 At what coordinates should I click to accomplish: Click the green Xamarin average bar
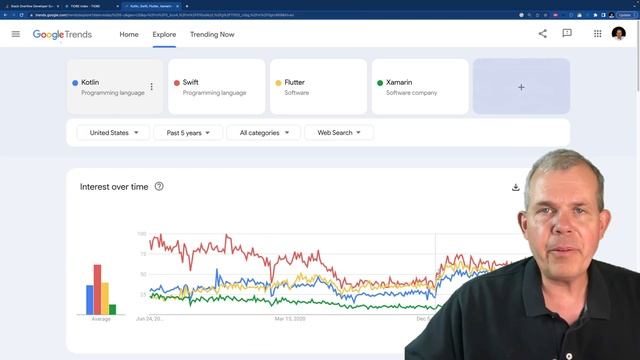pos(112,309)
